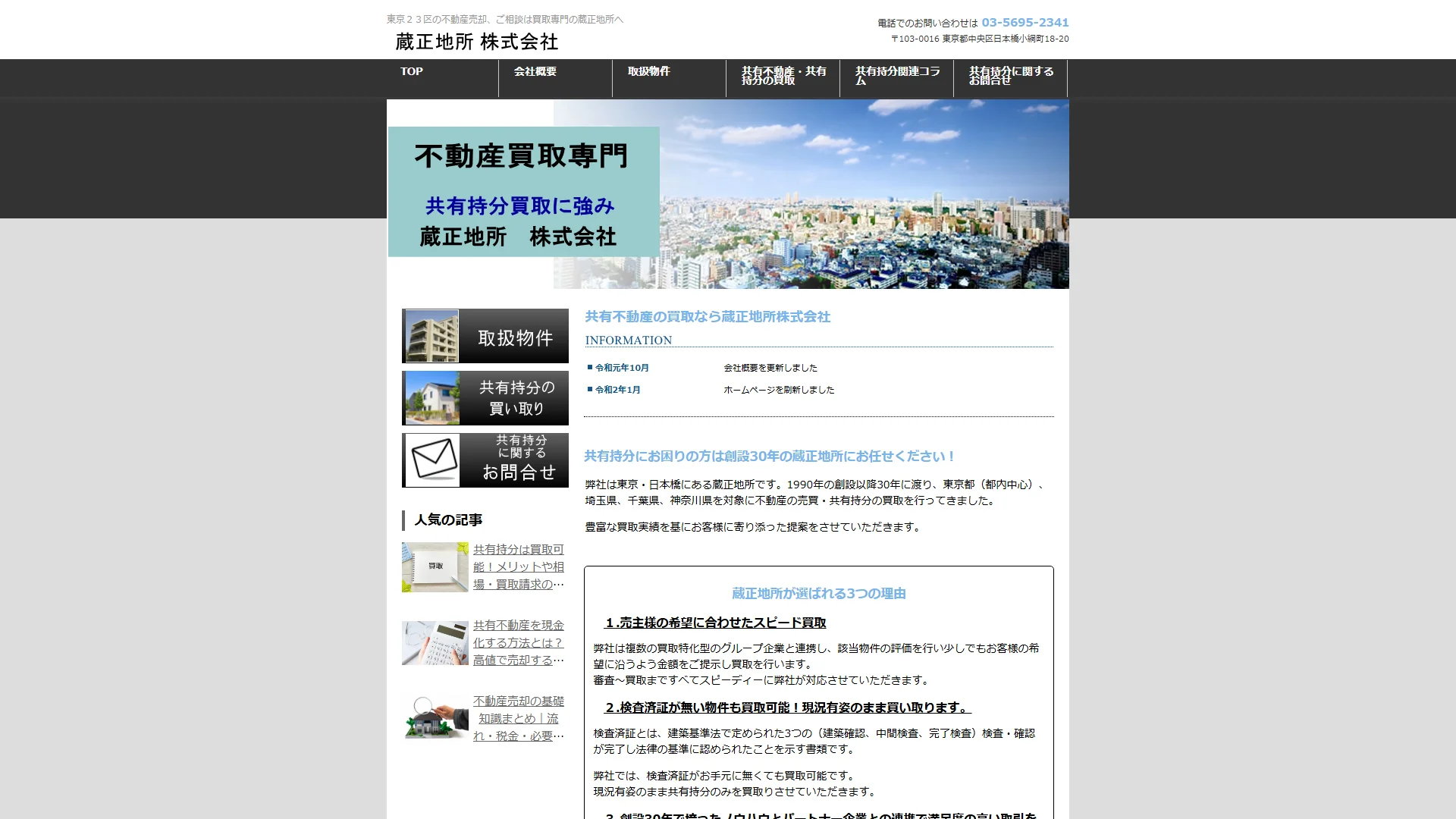
Task: Open the 会社概要 navigation item
Action: (555, 78)
